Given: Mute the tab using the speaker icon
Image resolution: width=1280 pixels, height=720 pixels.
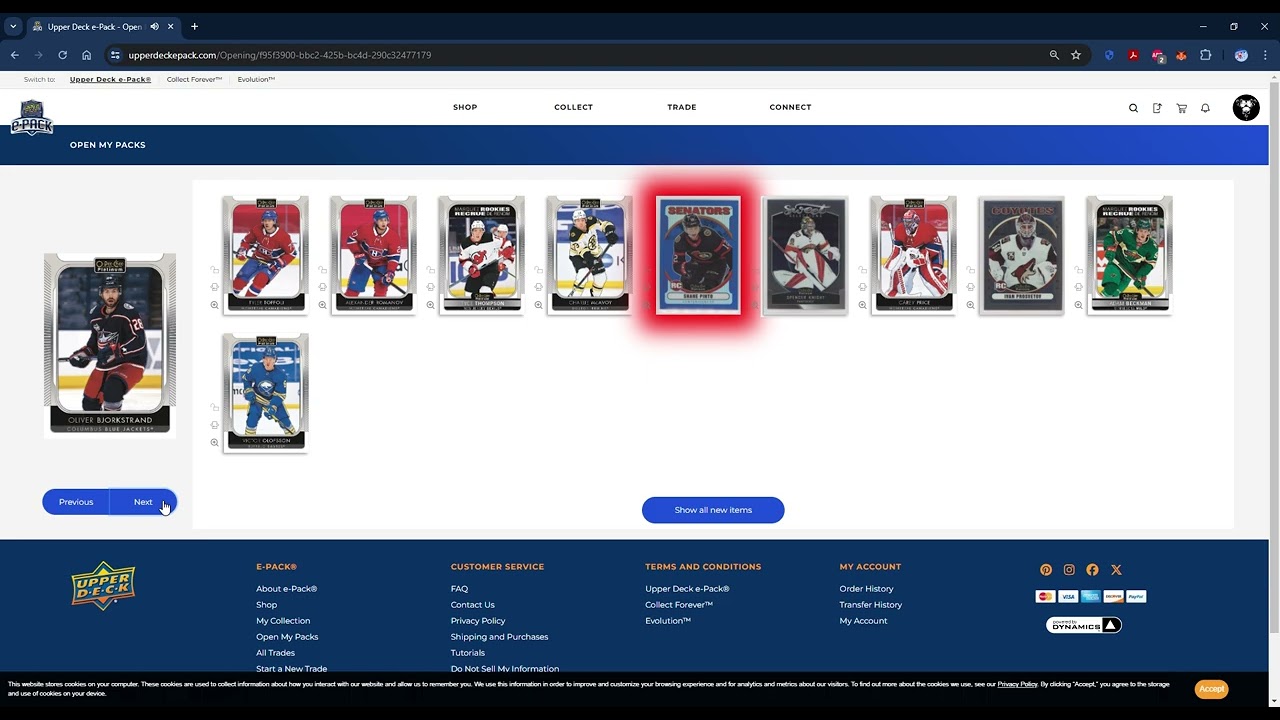Looking at the screenshot, I should [x=154, y=27].
